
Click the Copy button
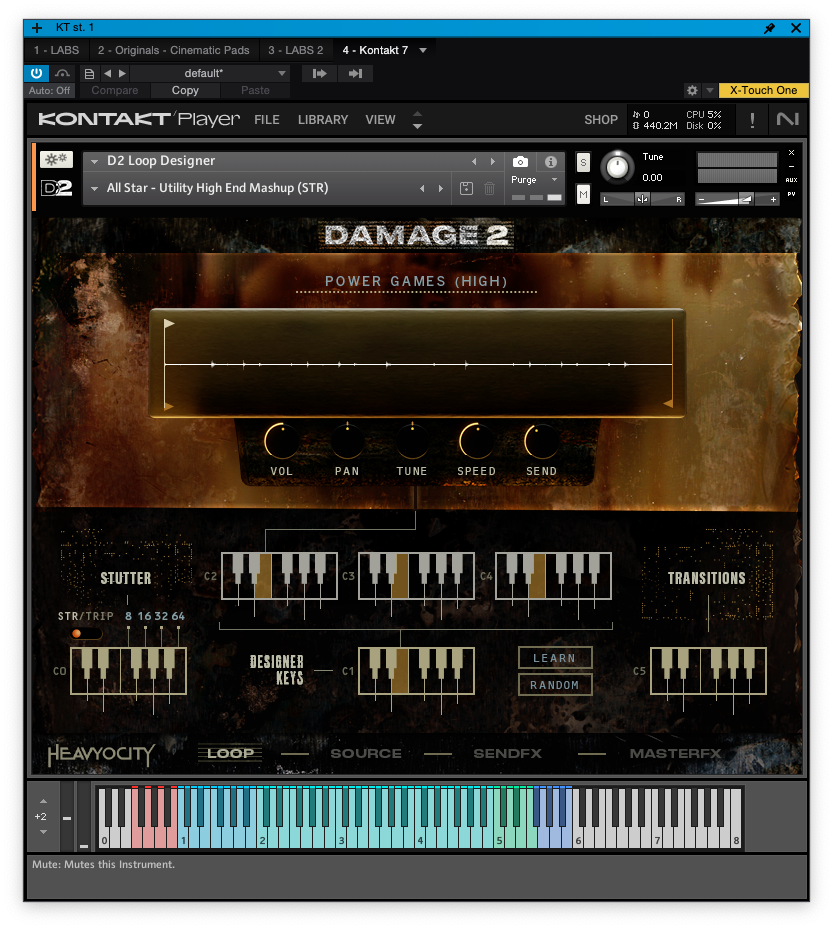tap(185, 90)
